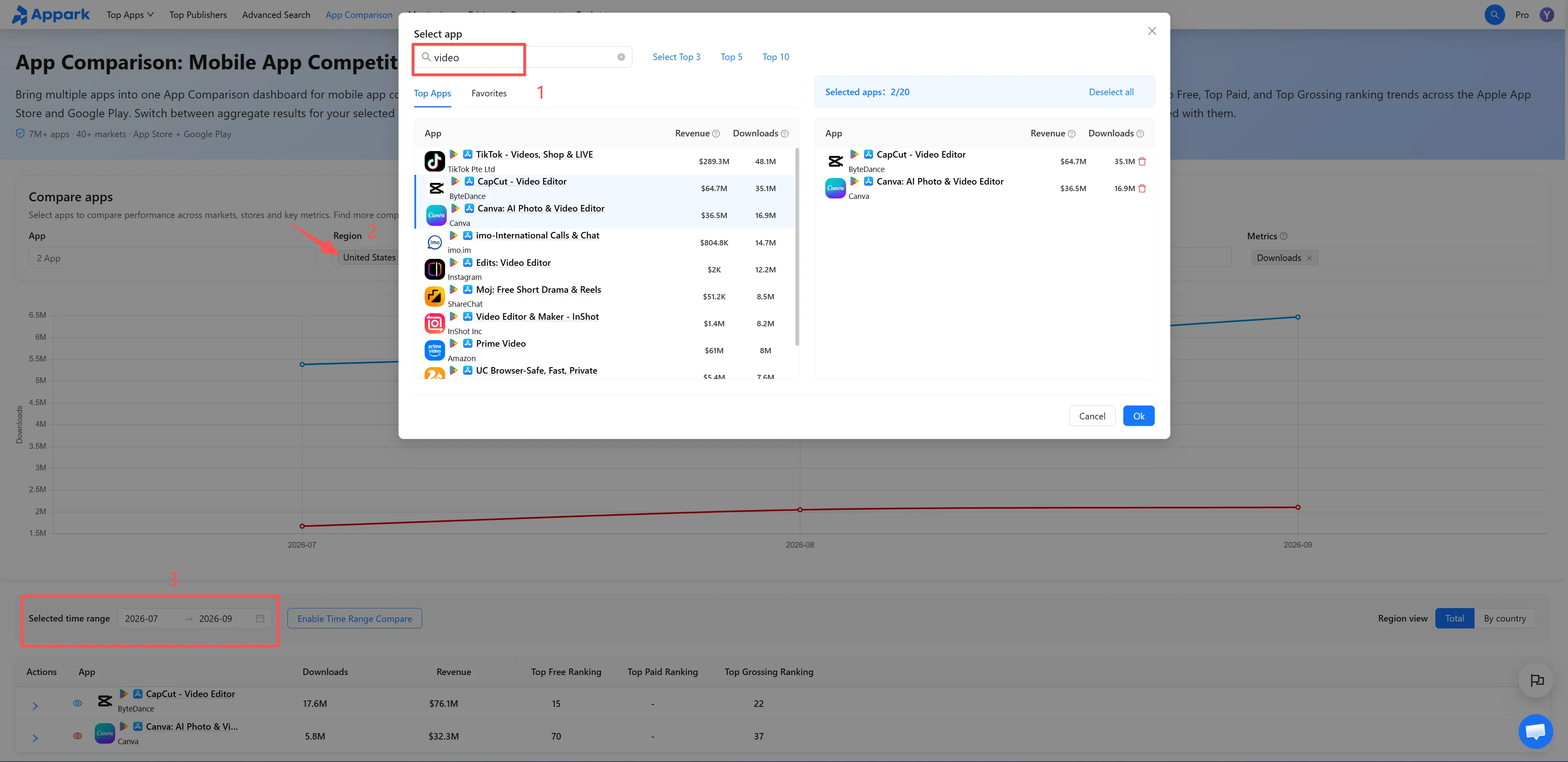The height and width of the screenshot is (762, 1568).
Task: Open the Top Apps nav dropdown
Action: [130, 15]
